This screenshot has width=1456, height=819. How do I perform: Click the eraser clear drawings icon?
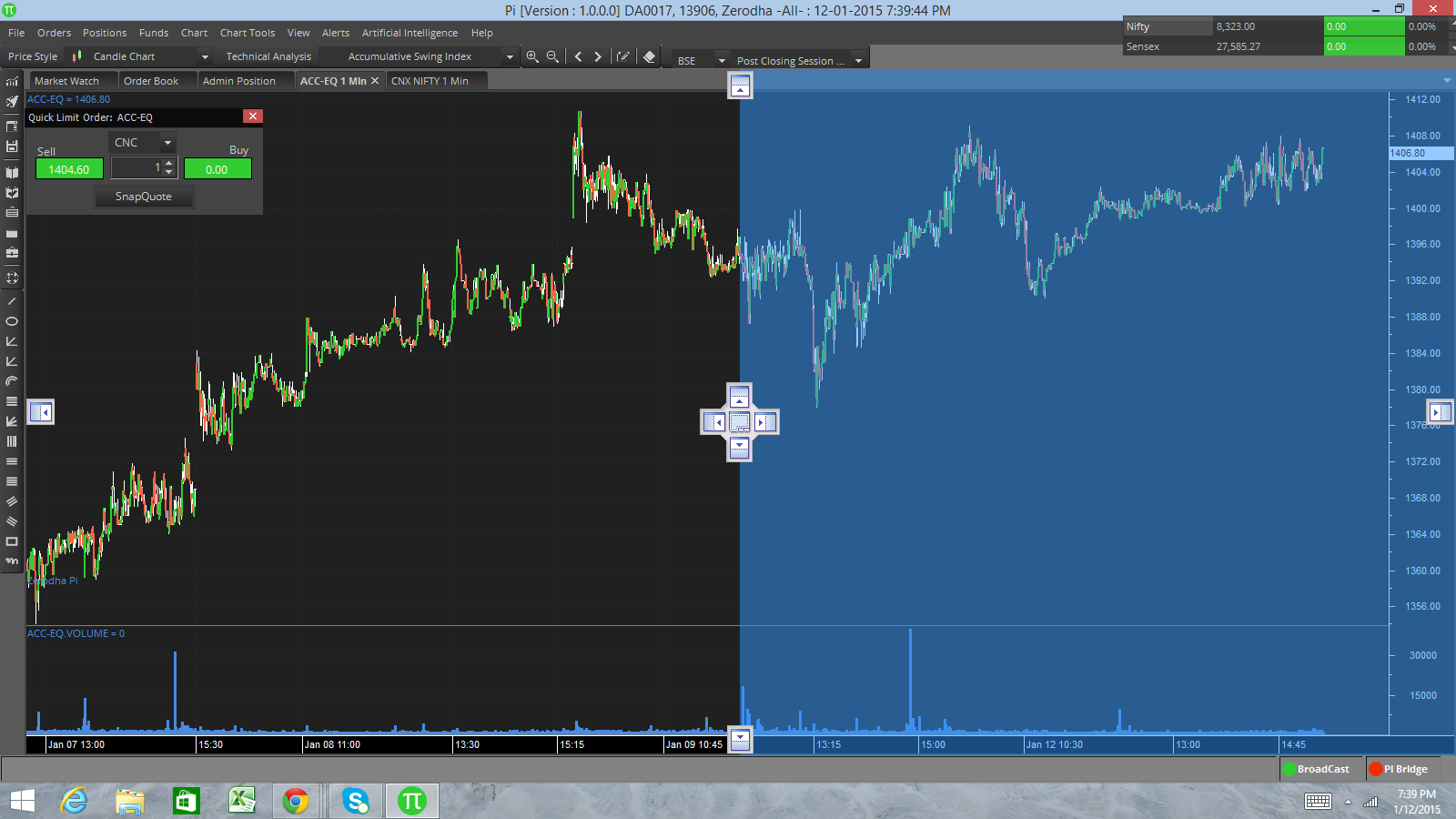coord(649,56)
